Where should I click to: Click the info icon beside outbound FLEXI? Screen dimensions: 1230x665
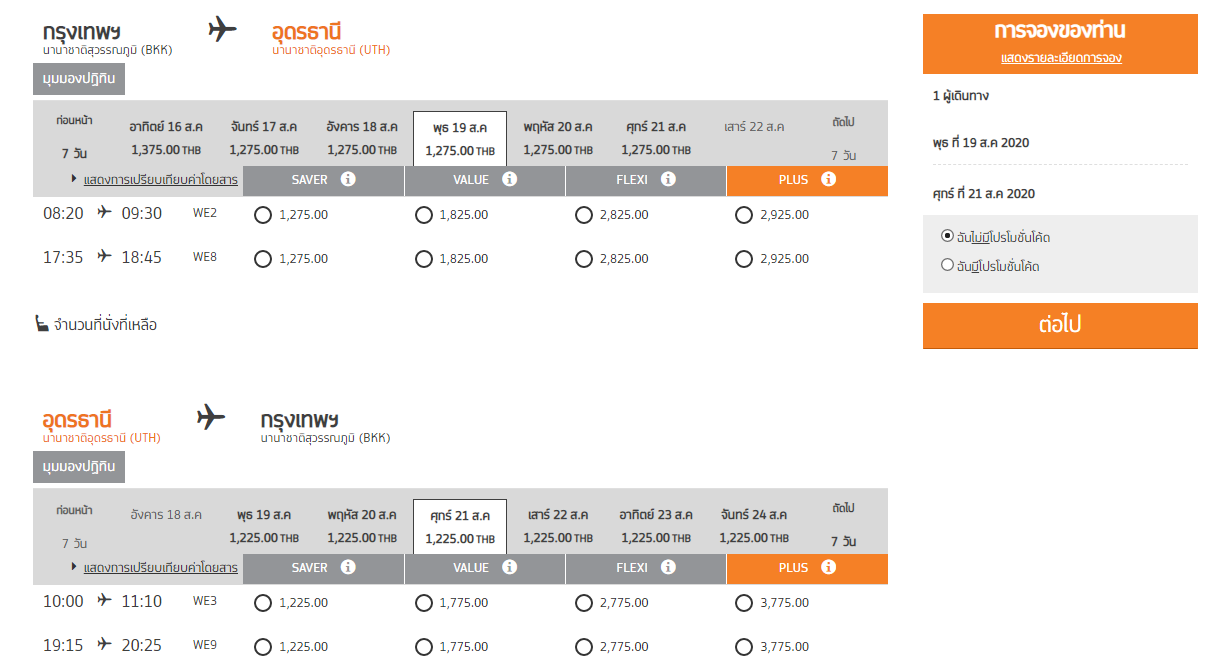pos(668,180)
